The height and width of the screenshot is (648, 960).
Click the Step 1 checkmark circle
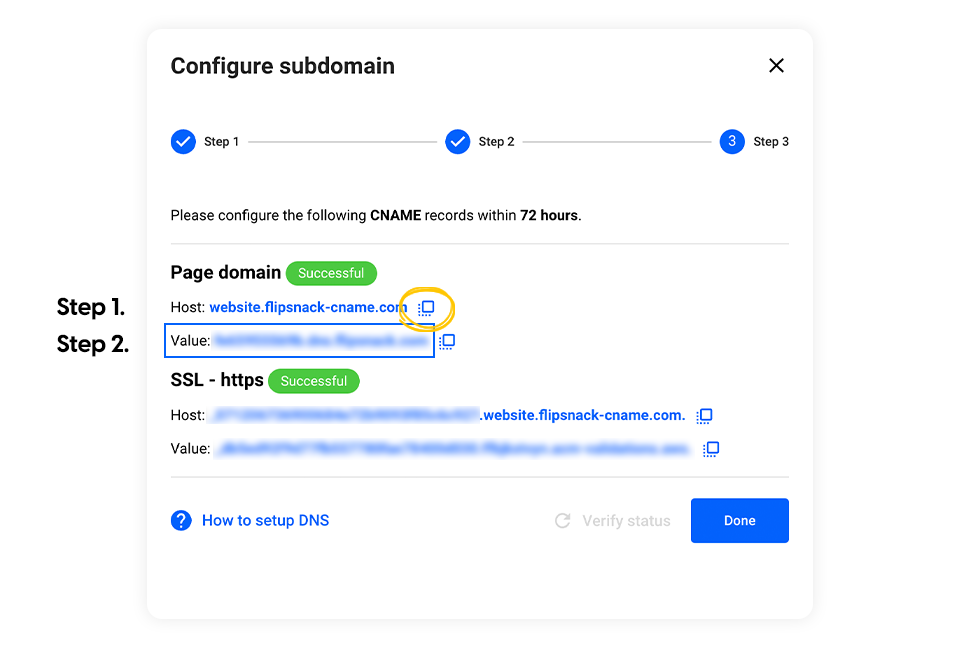click(183, 141)
